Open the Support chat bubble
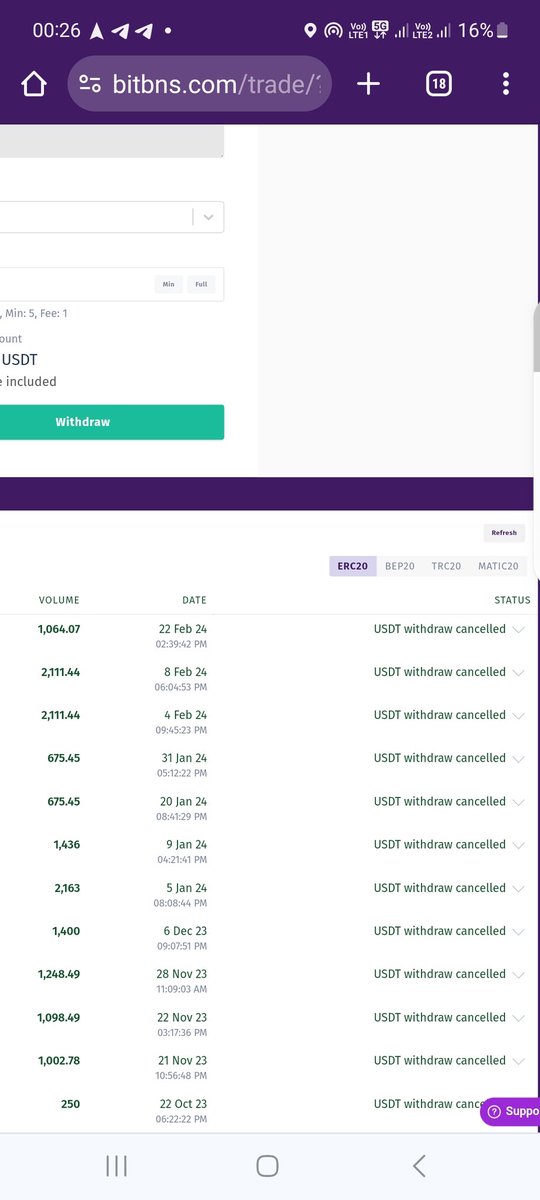This screenshot has height=1200, width=540. coord(511,1111)
